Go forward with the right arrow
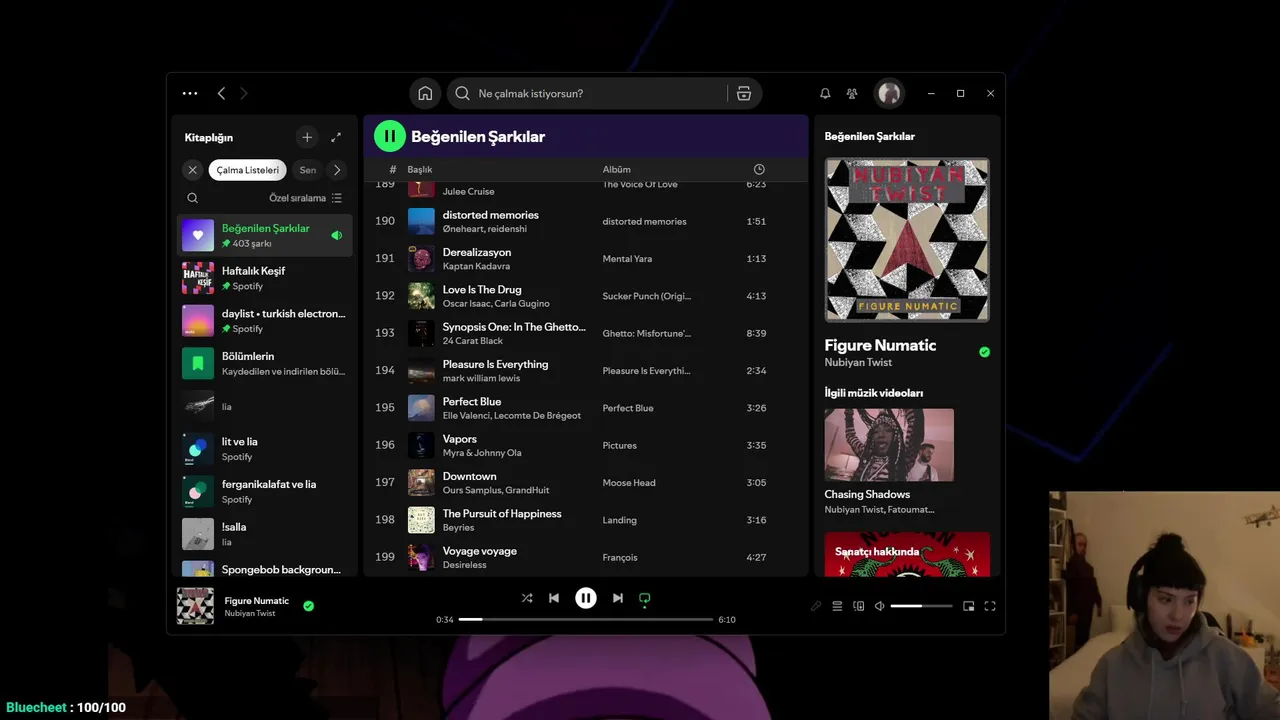The image size is (1280, 720). pos(243,93)
